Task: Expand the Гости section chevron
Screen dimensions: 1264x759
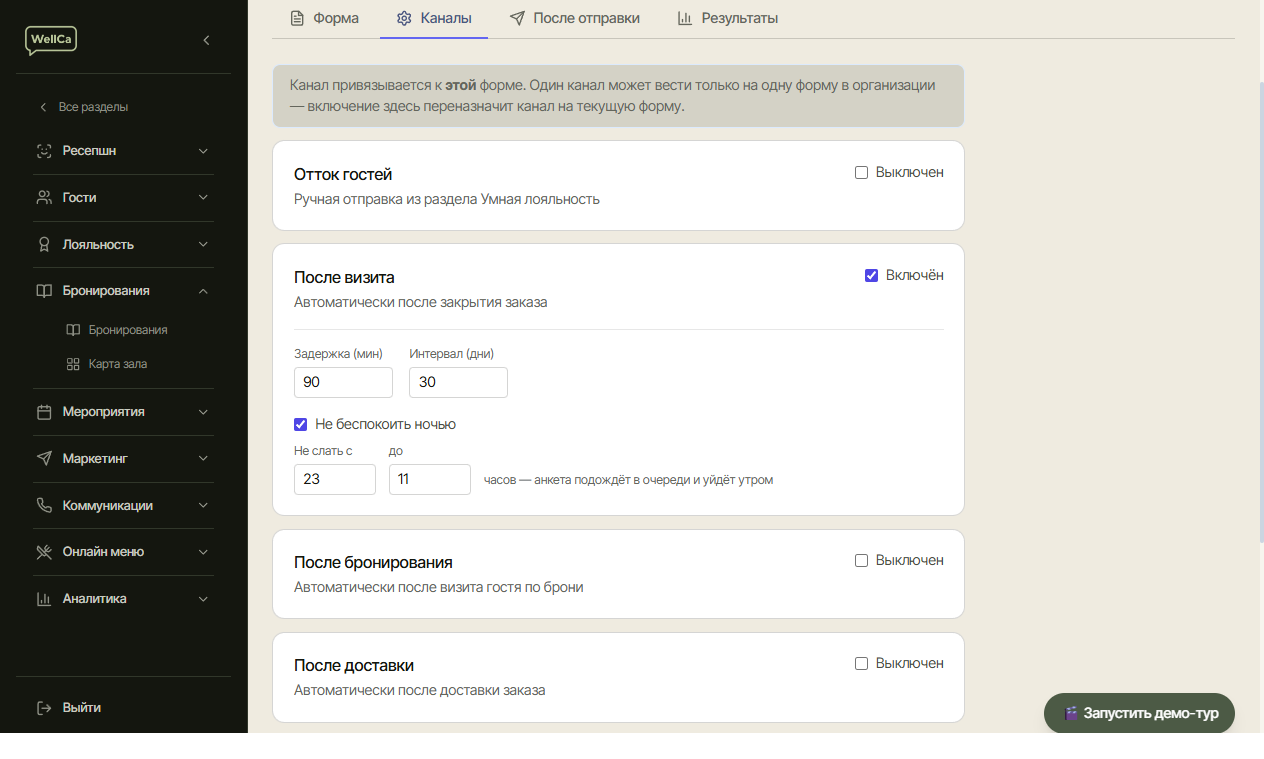Action: (203, 198)
